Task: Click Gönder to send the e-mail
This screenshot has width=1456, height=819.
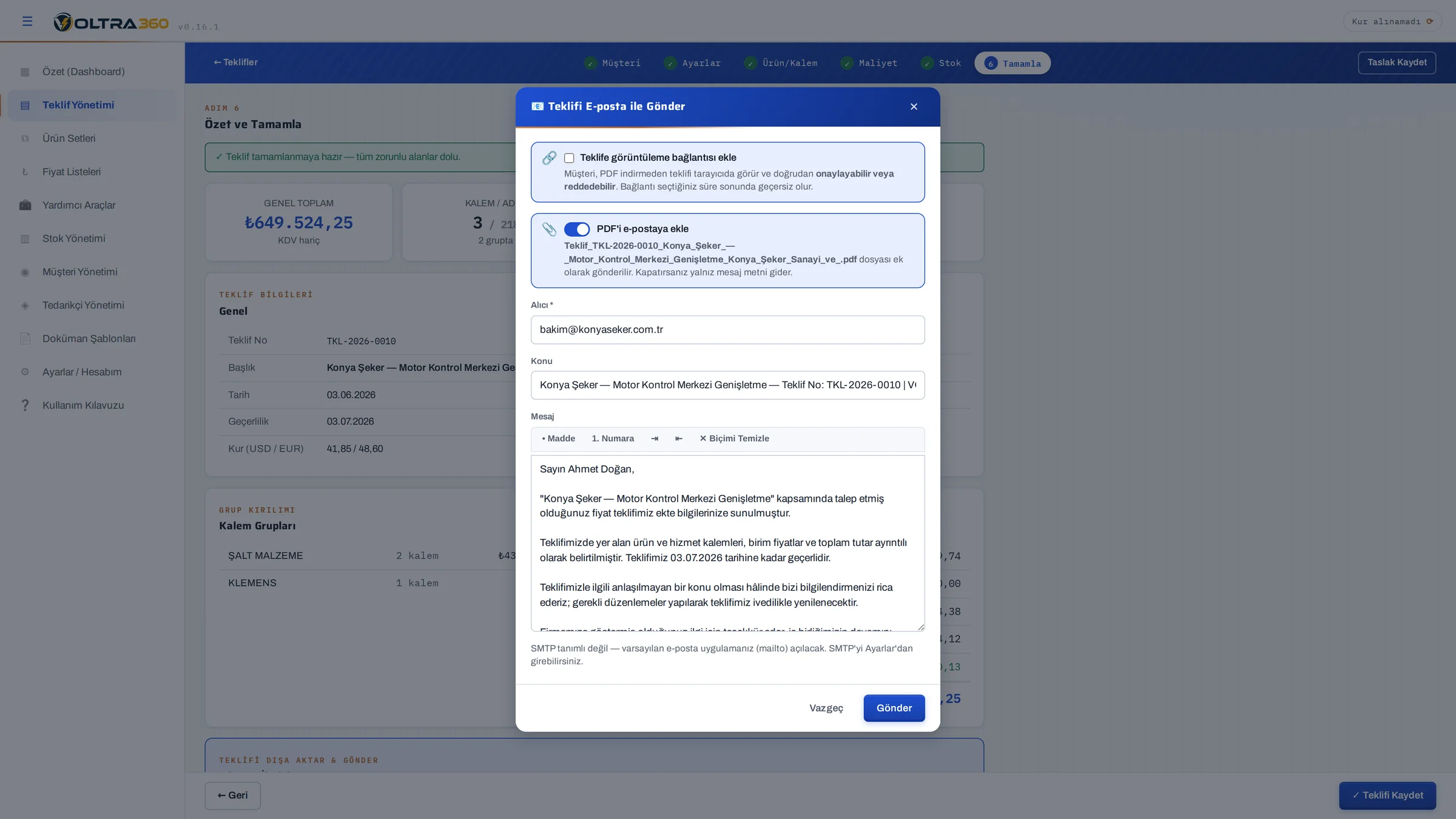Action: (894, 708)
